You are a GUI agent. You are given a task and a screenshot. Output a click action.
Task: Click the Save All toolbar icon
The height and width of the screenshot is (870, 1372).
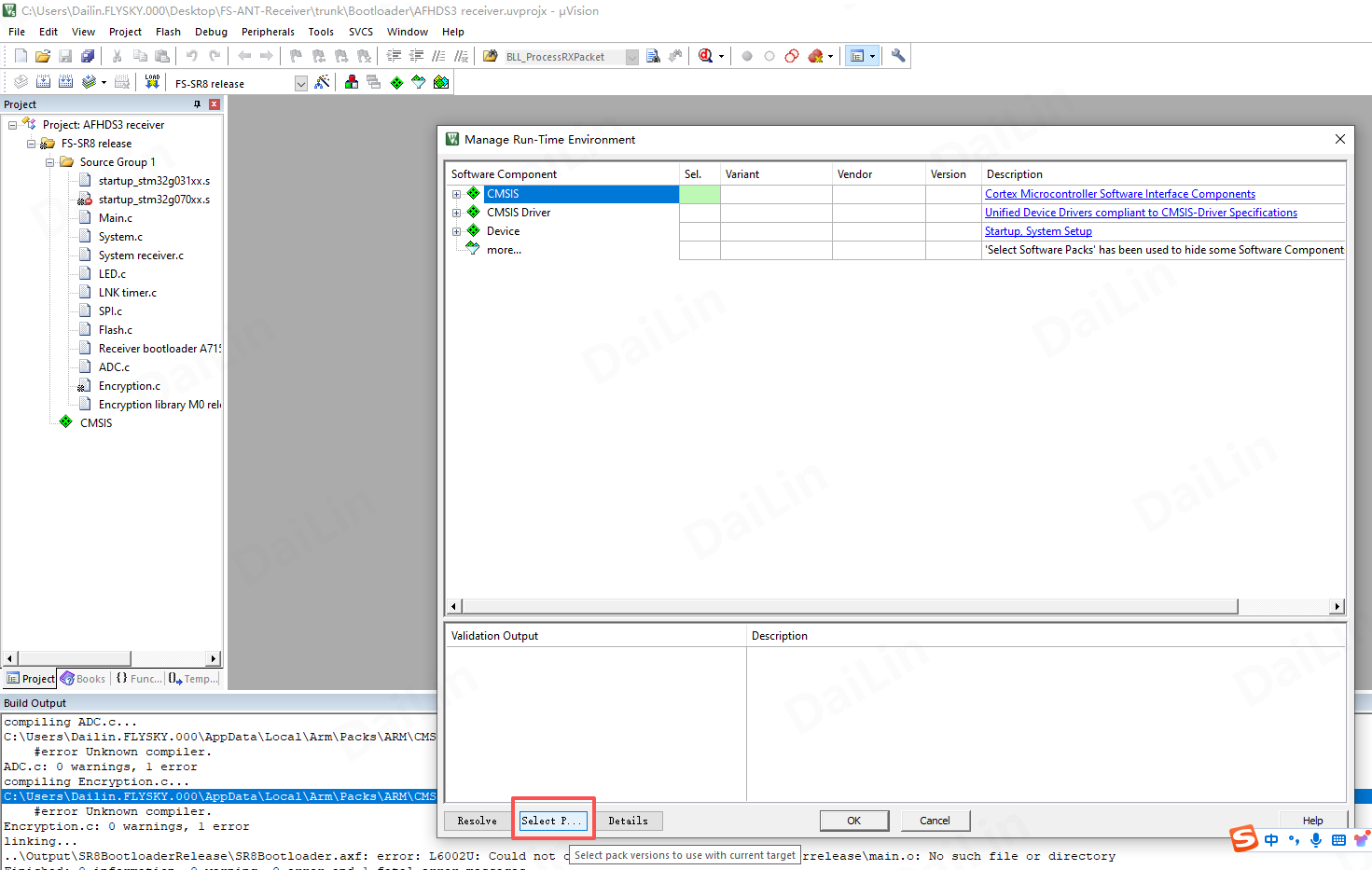point(88,56)
